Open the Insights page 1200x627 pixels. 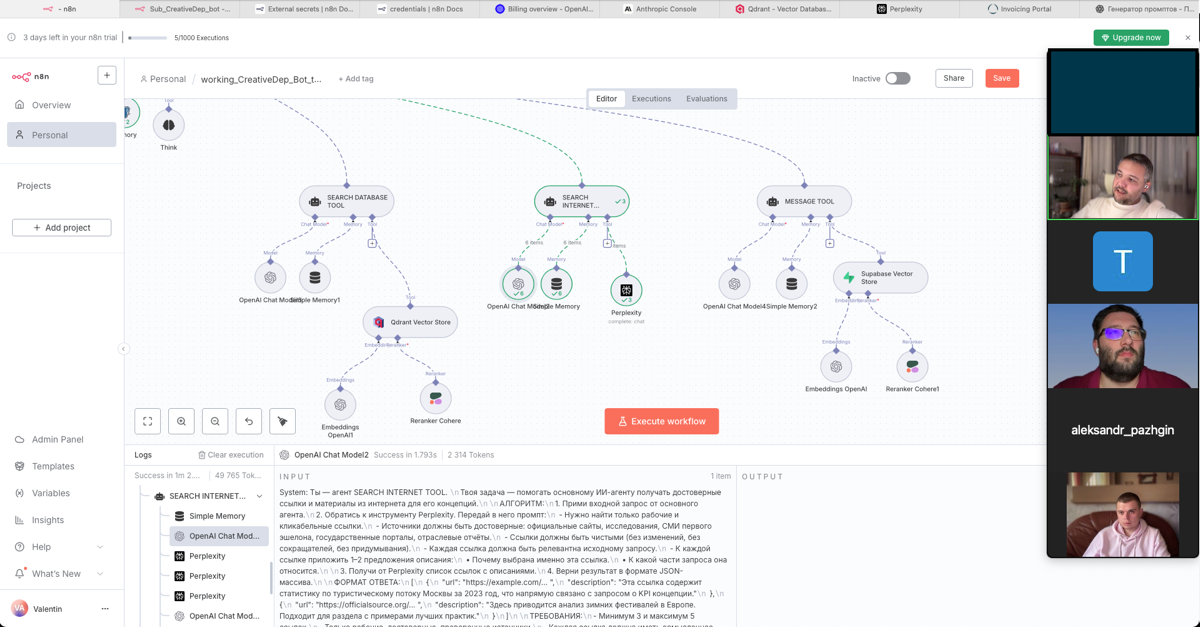(61, 520)
